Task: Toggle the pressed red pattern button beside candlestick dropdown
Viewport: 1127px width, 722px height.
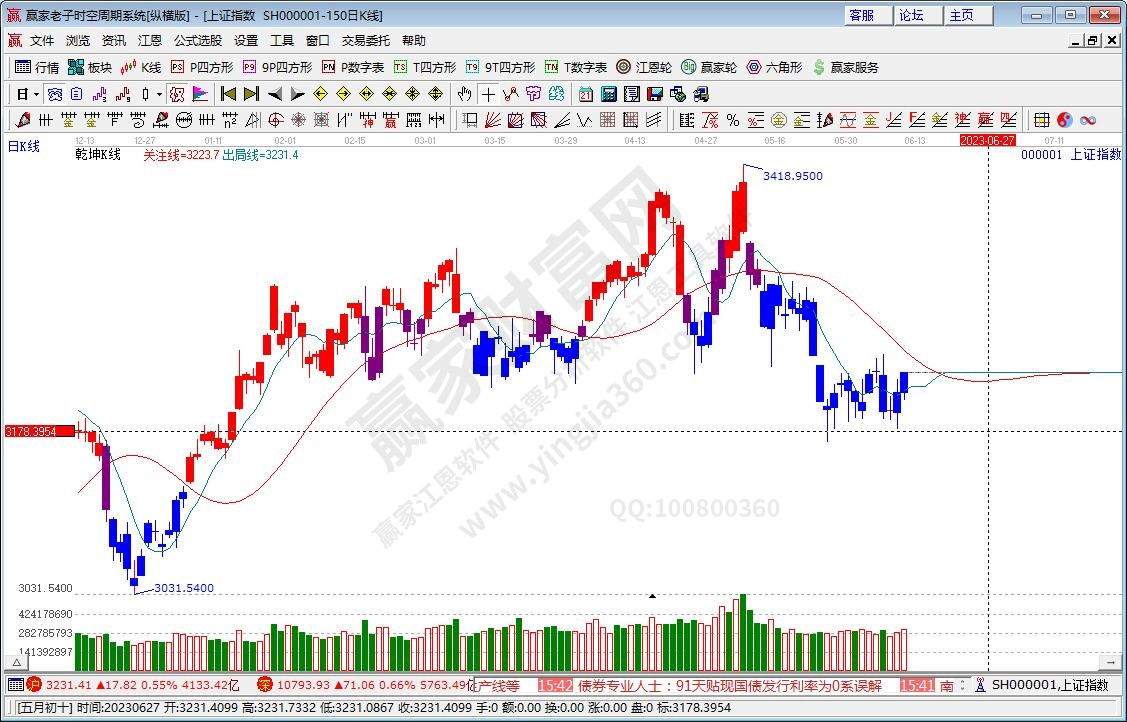Action: (x=177, y=94)
